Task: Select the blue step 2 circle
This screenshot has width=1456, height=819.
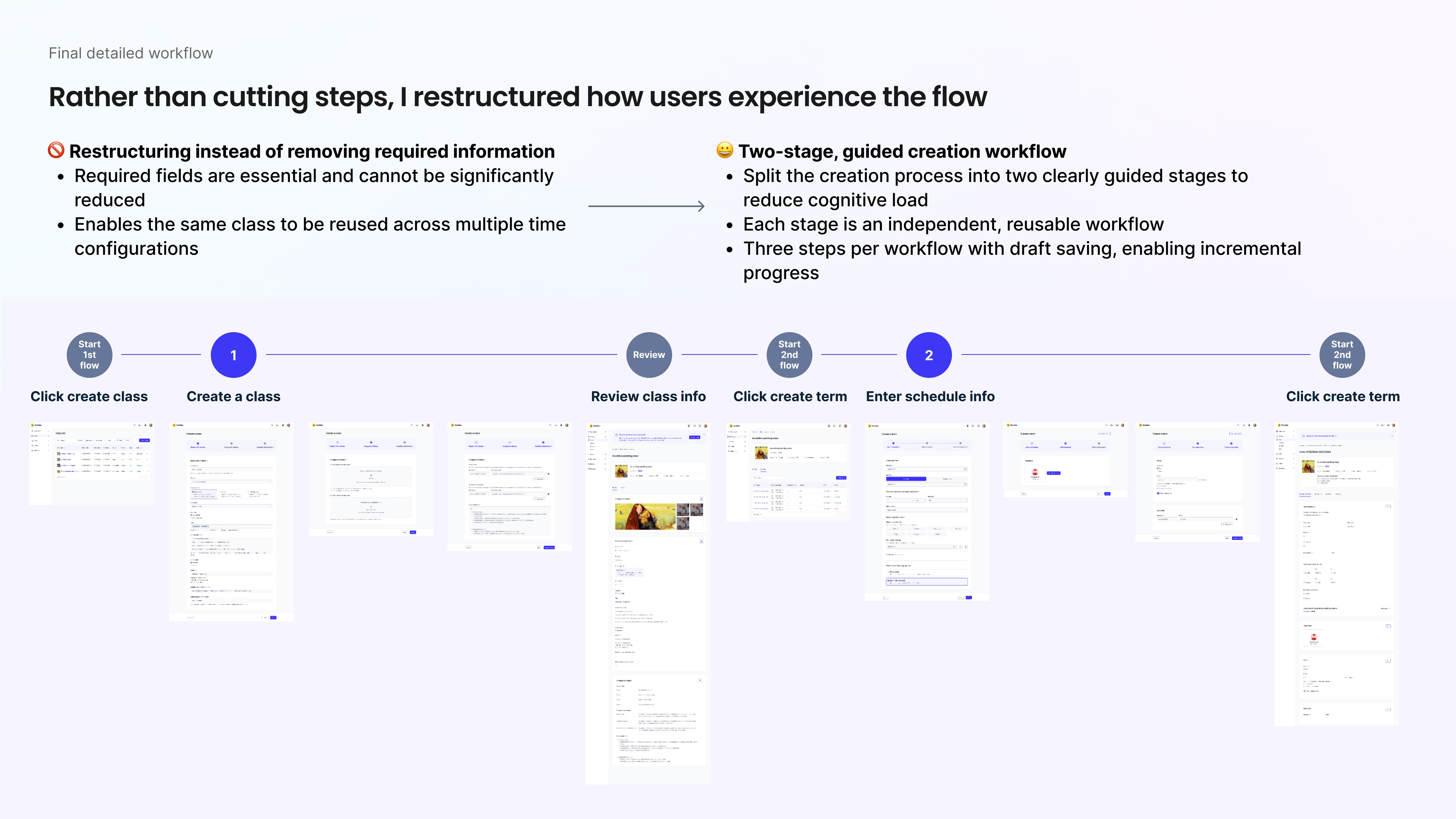Action: coord(929,354)
